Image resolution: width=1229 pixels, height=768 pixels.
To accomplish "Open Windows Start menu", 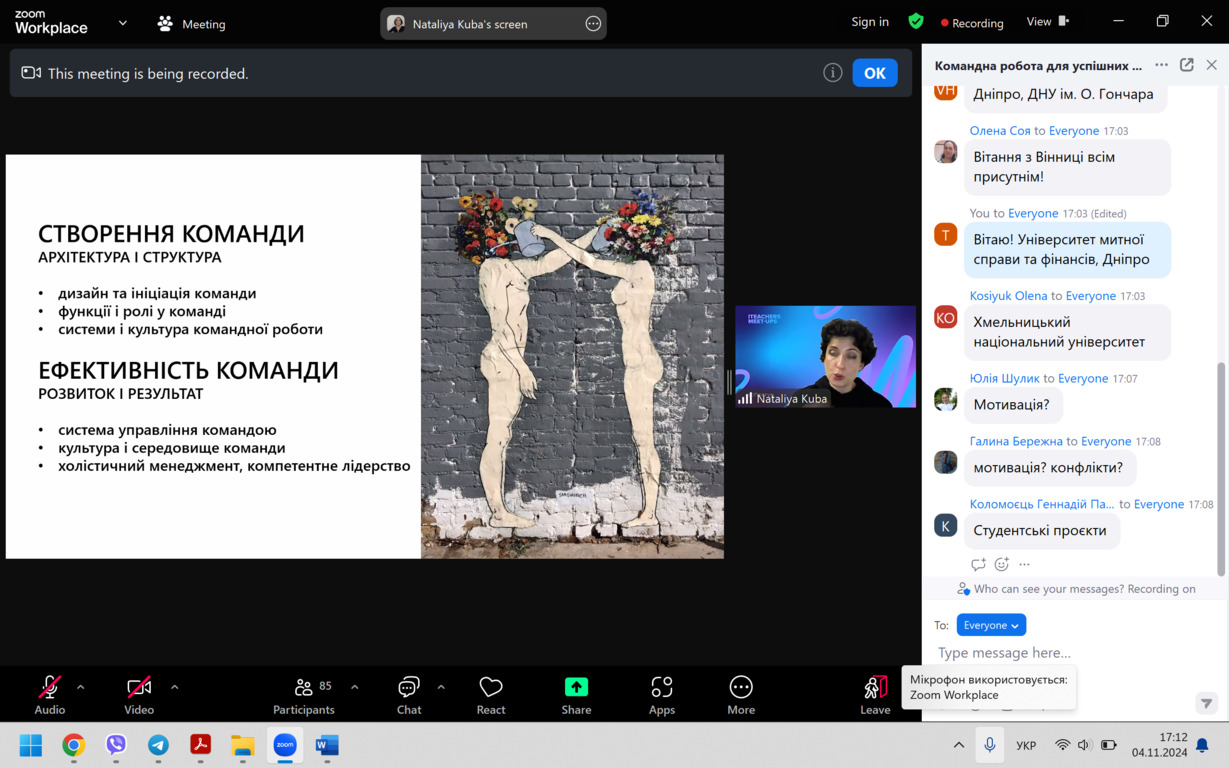I will click(31, 745).
